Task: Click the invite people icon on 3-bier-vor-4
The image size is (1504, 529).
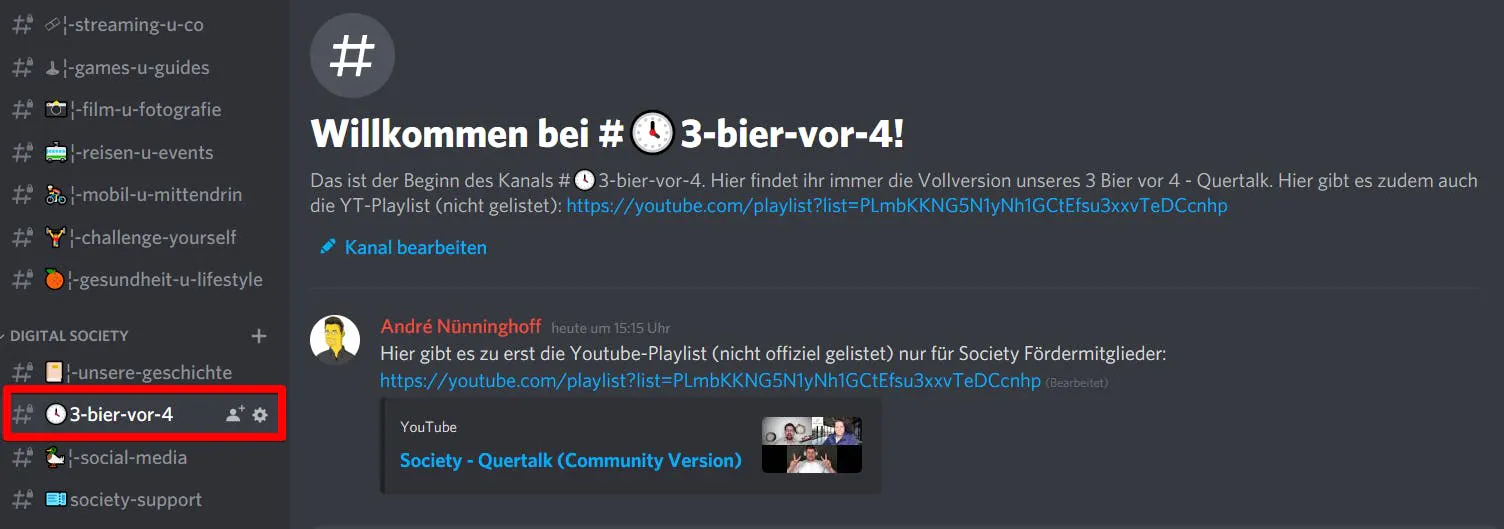Action: click(x=235, y=414)
